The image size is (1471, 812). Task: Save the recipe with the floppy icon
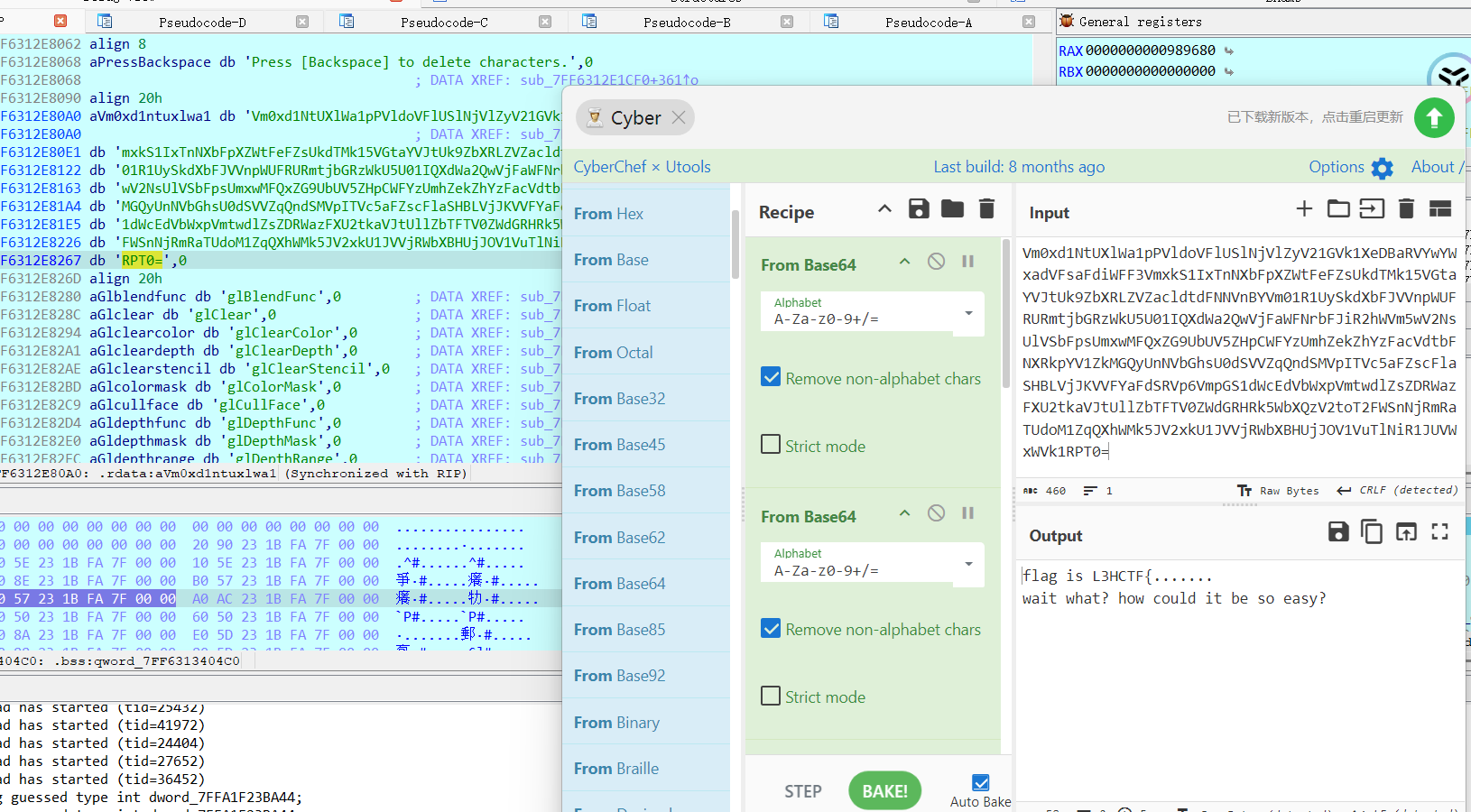(919, 209)
